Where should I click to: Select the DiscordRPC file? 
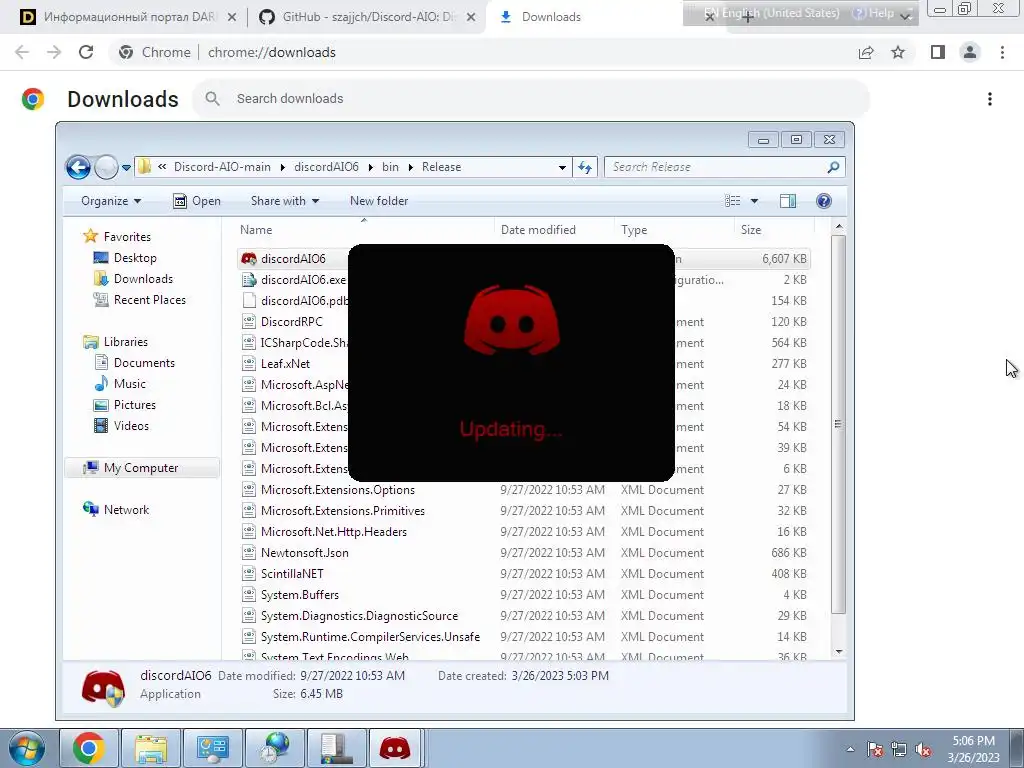(x=291, y=322)
